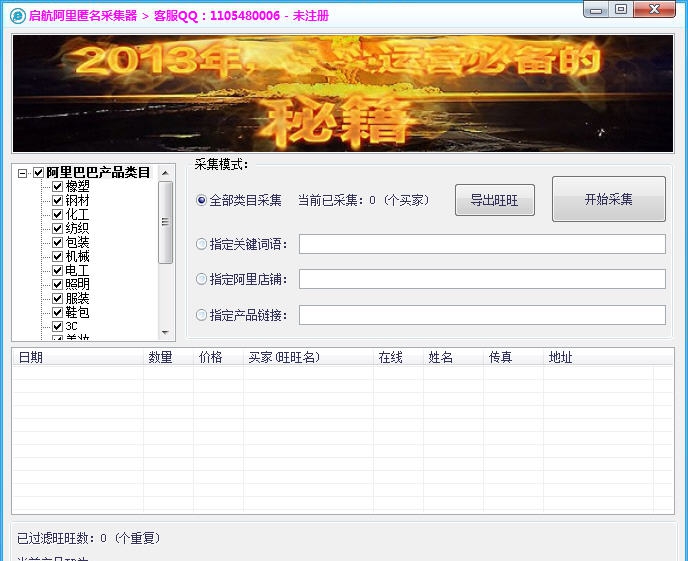Uncheck the 鞋包 category checkbox
The width and height of the screenshot is (688, 561).
57,312
